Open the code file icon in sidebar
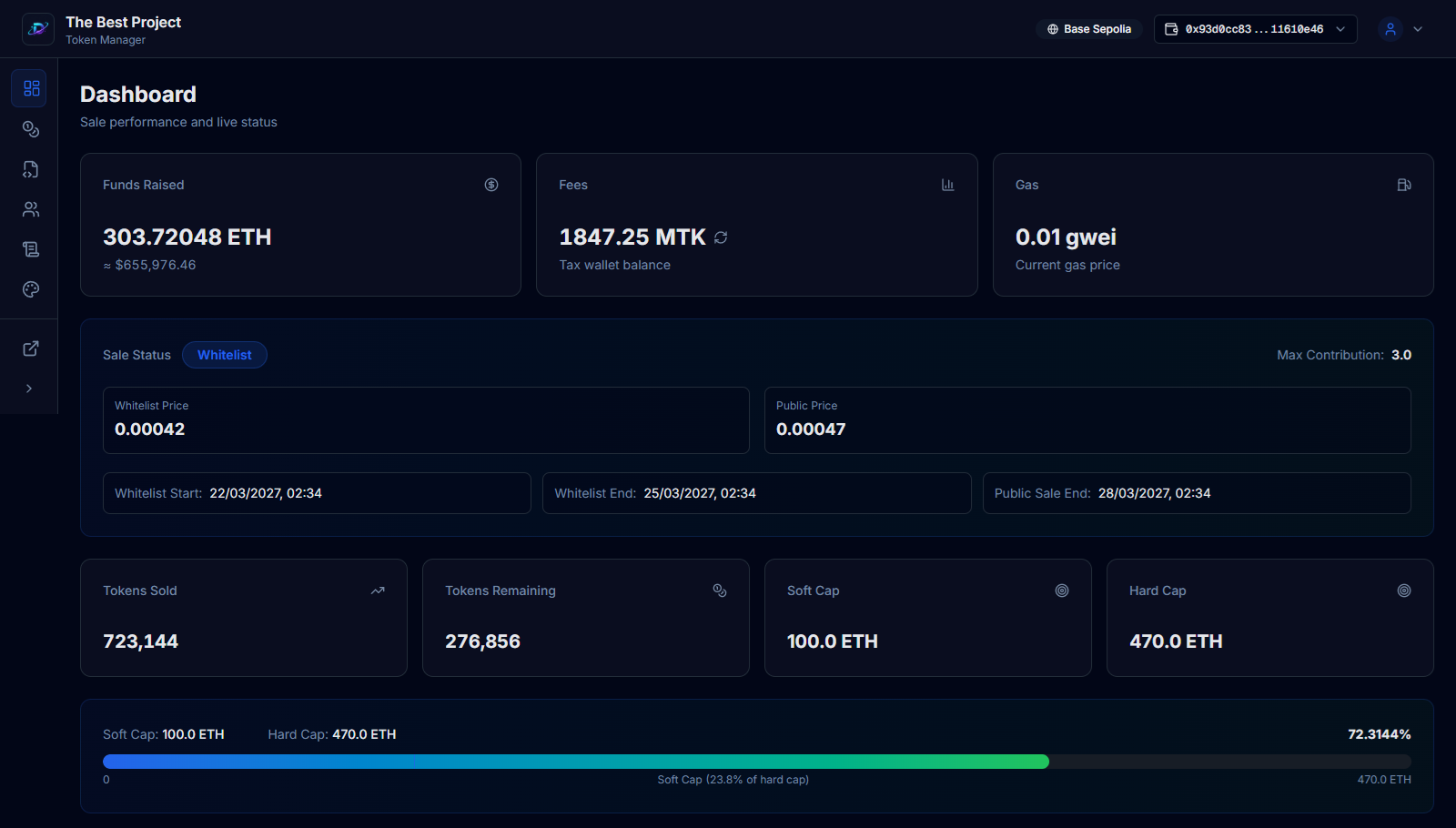The height and width of the screenshot is (828, 1456). click(x=31, y=169)
